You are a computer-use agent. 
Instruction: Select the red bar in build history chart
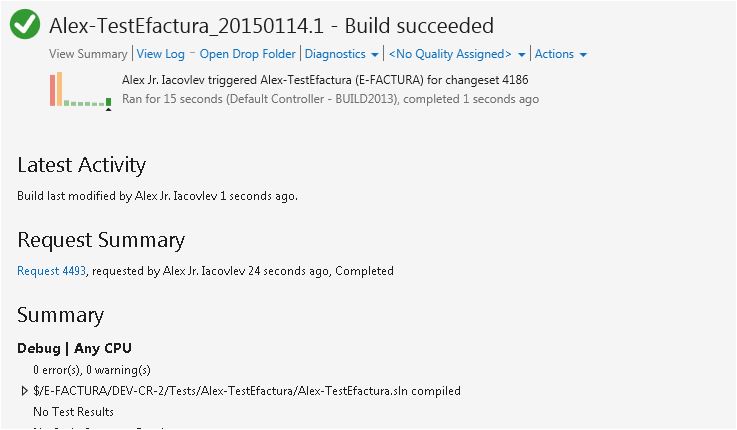(53, 90)
